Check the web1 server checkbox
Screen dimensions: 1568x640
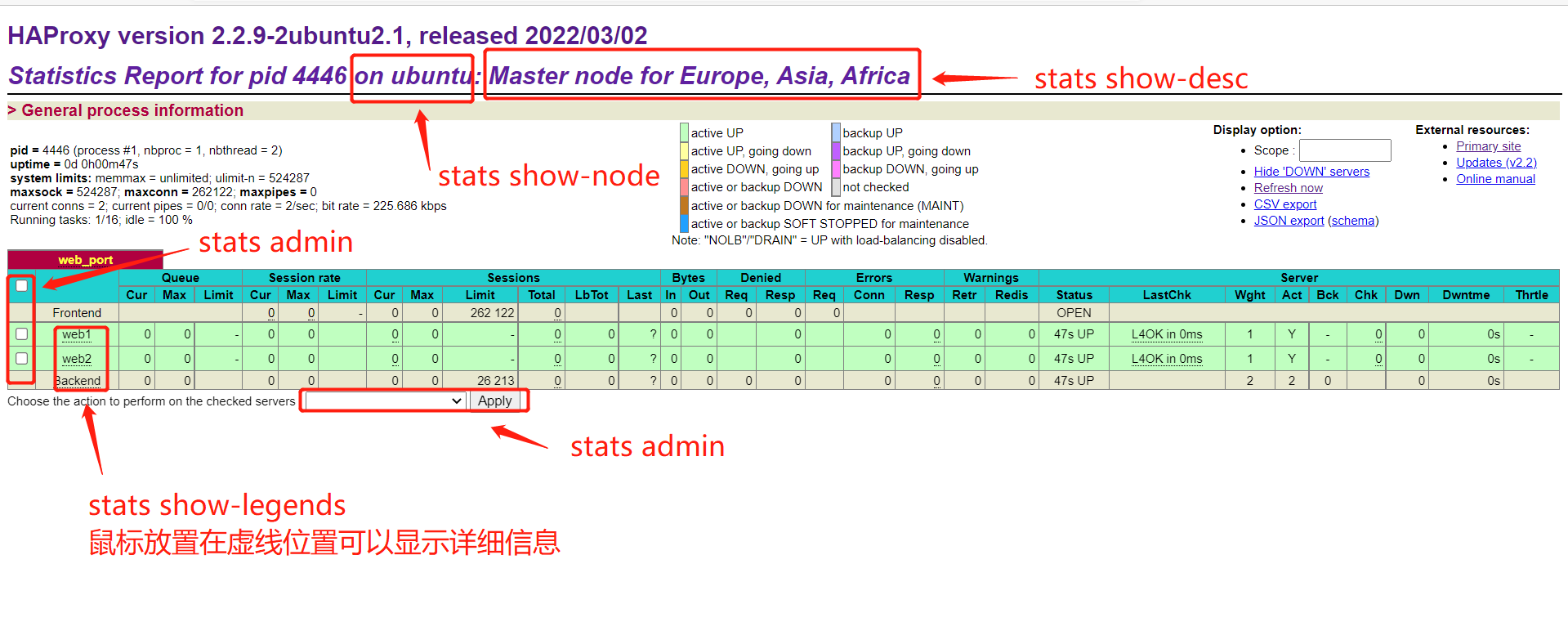coord(22,333)
